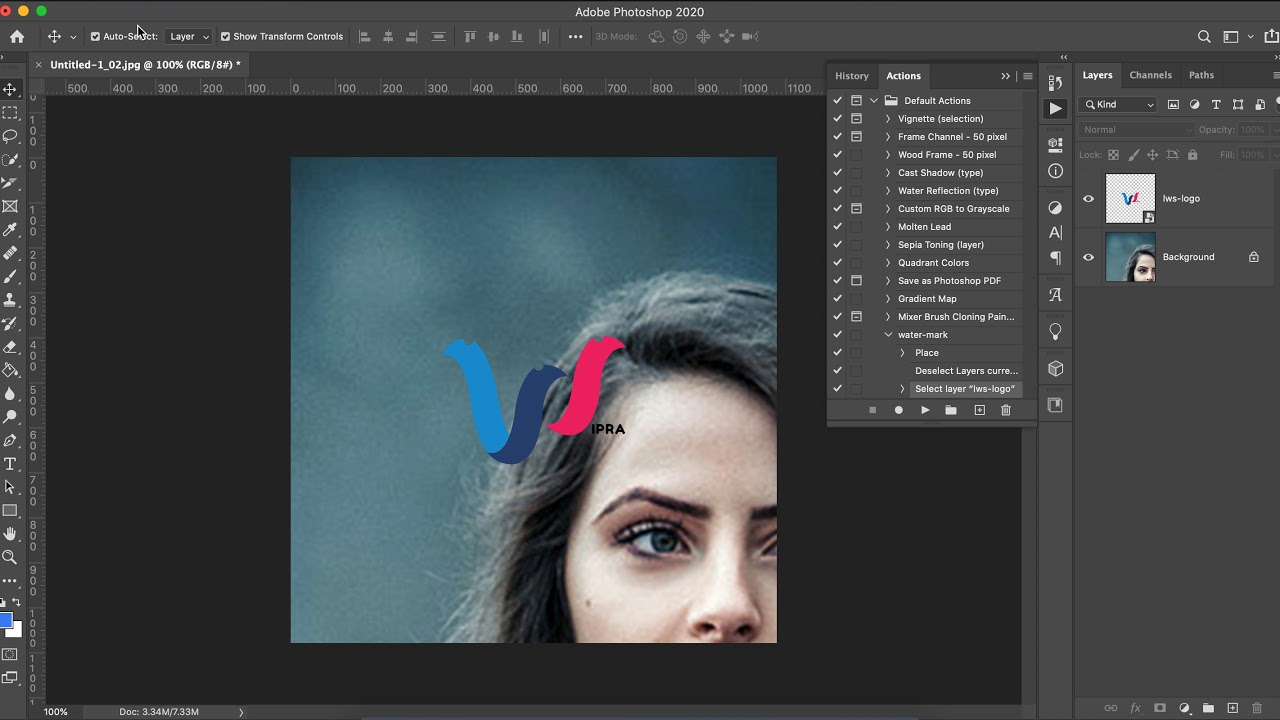The width and height of the screenshot is (1280, 720).
Task: Collapse the Default Actions set
Action: pyautogui.click(x=874, y=101)
